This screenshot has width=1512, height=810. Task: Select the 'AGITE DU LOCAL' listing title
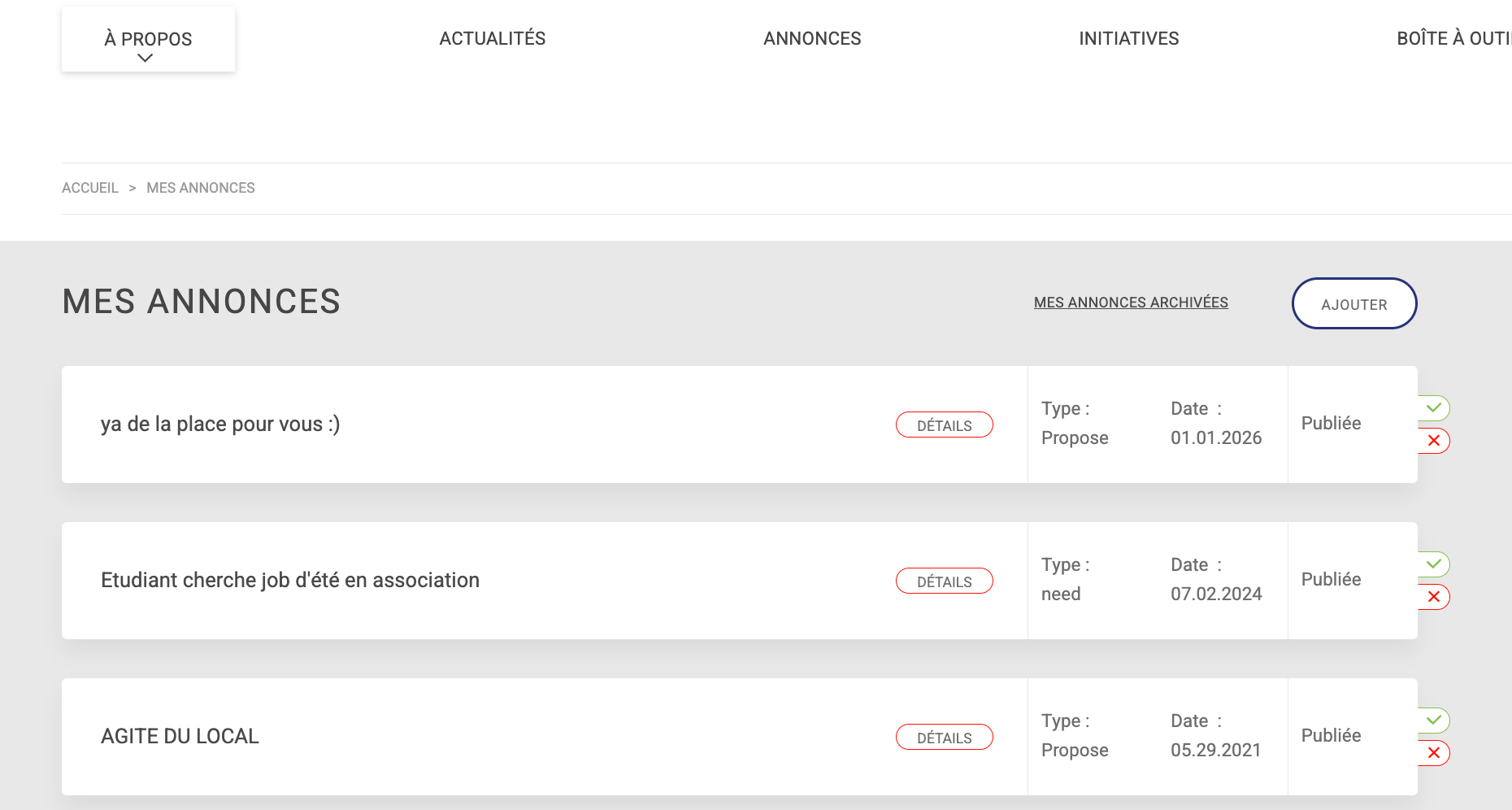pos(180,736)
